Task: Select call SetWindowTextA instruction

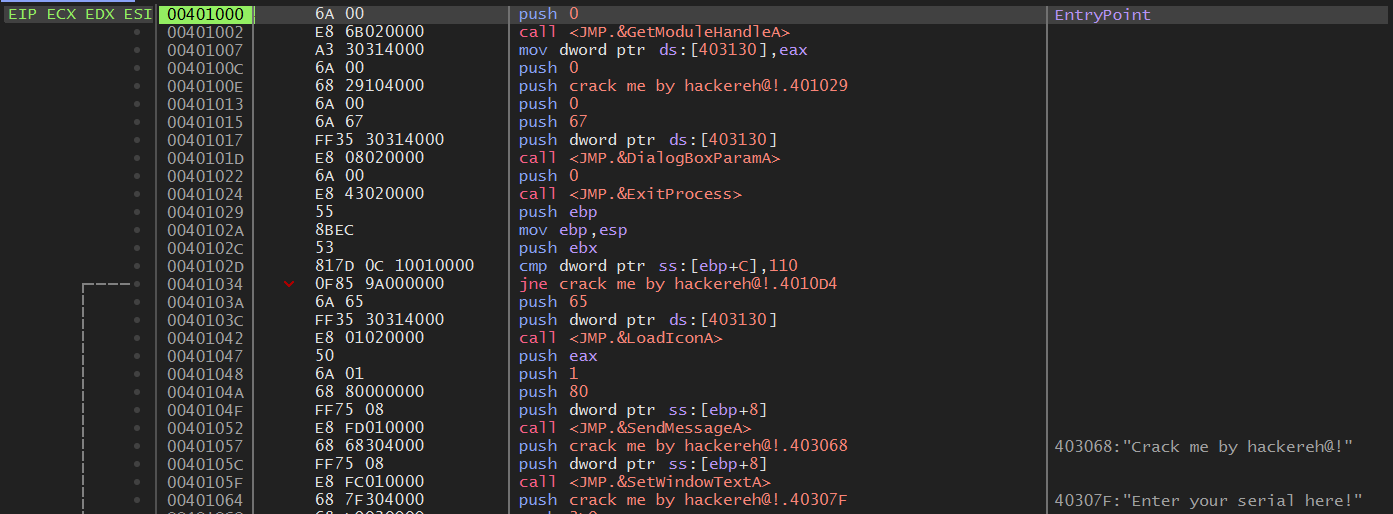Action: 644,482
